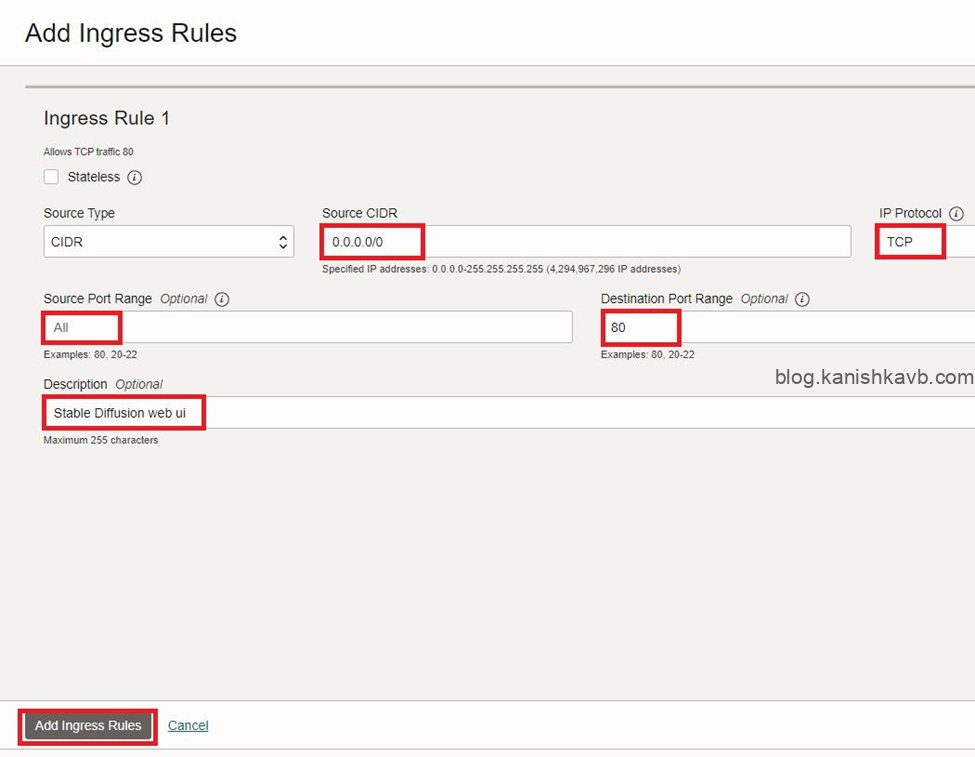This screenshot has width=975, height=757.
Task: Click the Source Type field label
Action: click(79, 213)
